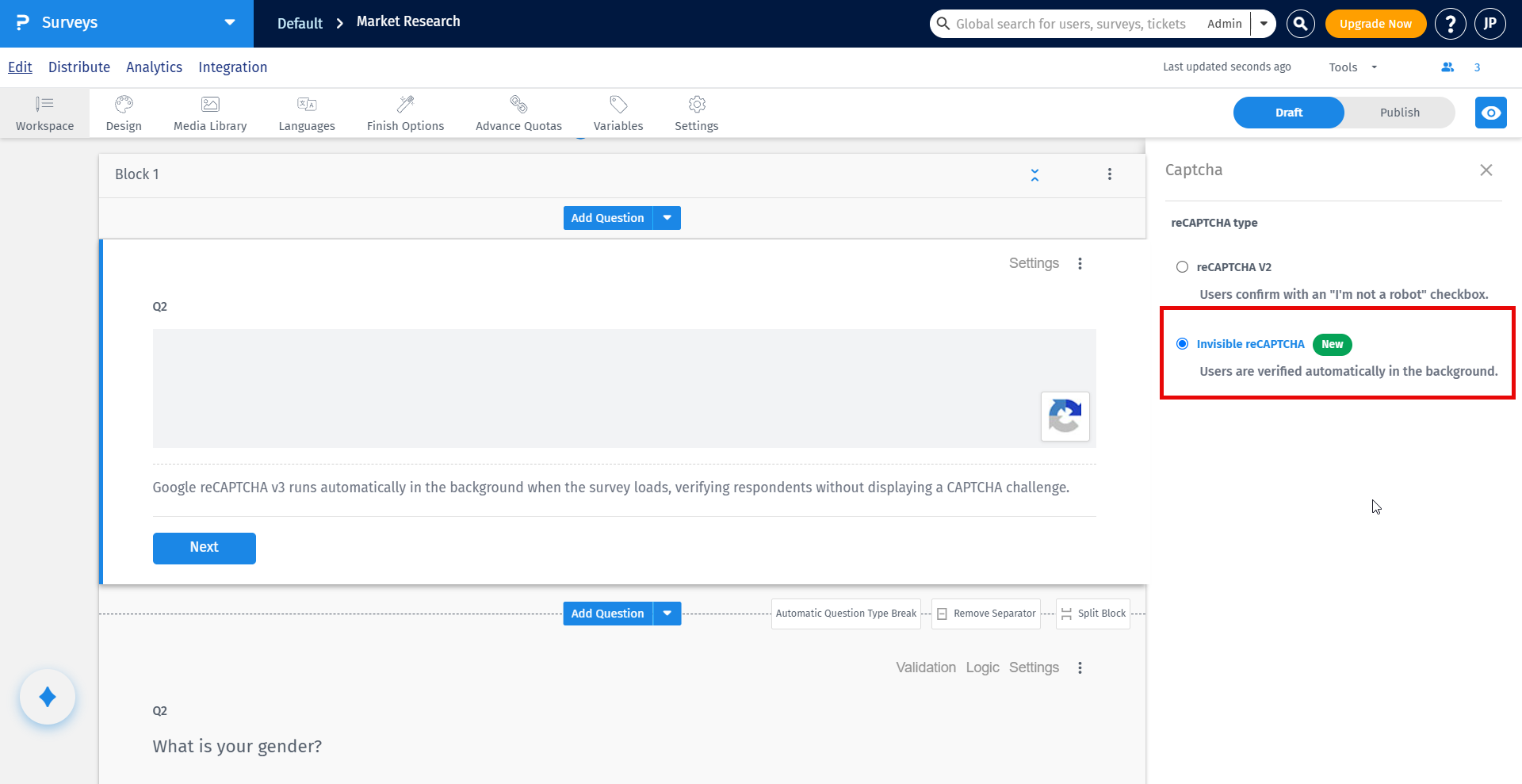Click the Split Block button

(1093, 614)
